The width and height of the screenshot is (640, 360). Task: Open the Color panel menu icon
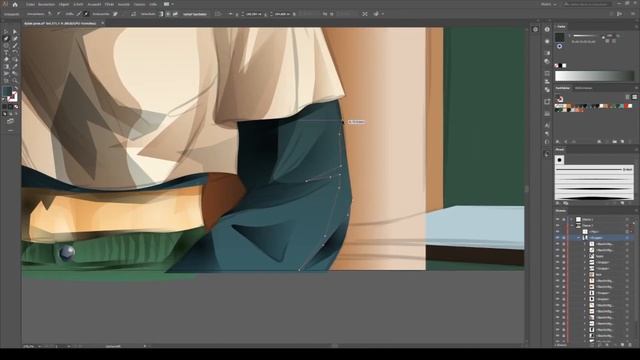pos(636,27)
